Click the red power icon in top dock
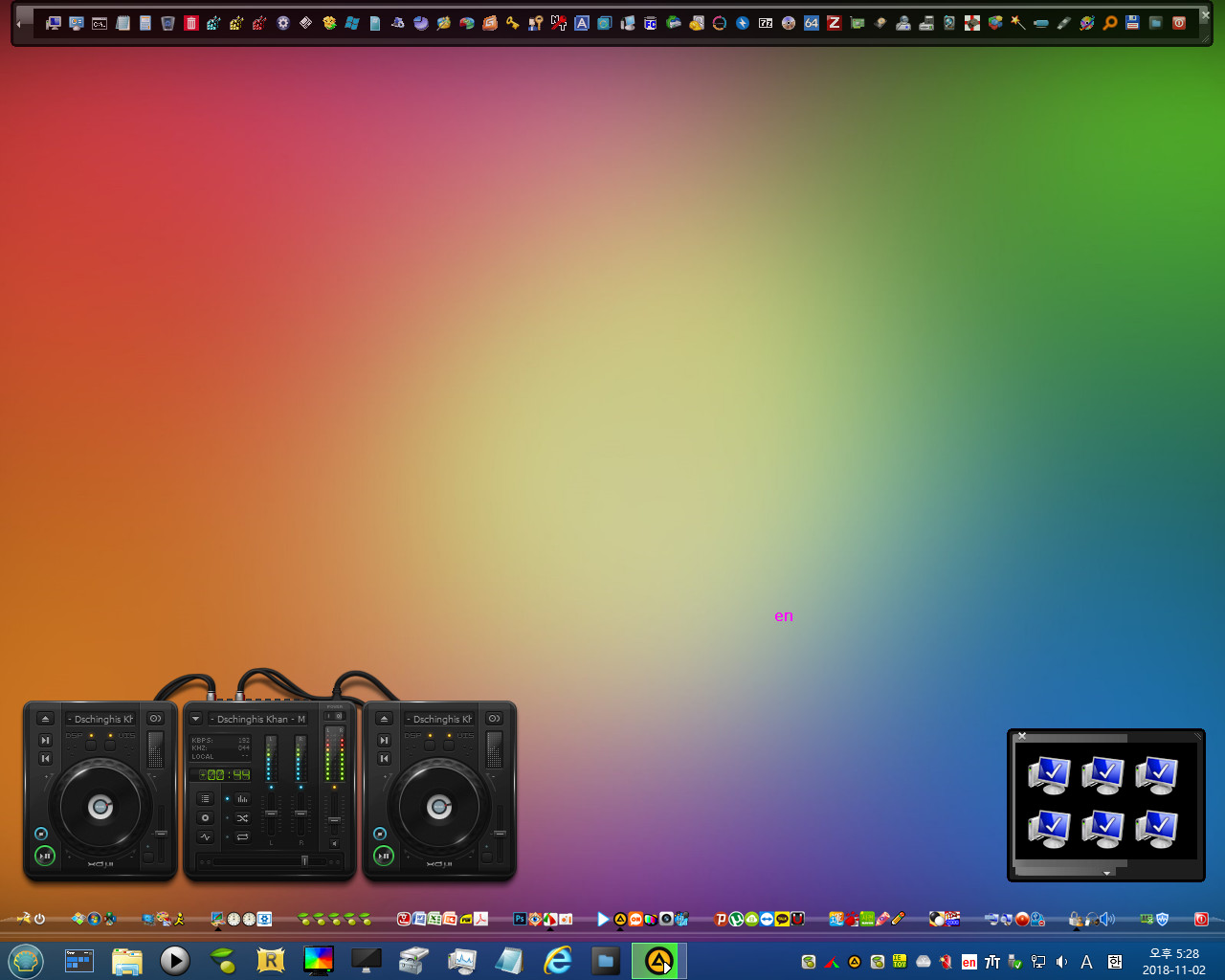This screenshot has height=980, width=1225. 1179,23
